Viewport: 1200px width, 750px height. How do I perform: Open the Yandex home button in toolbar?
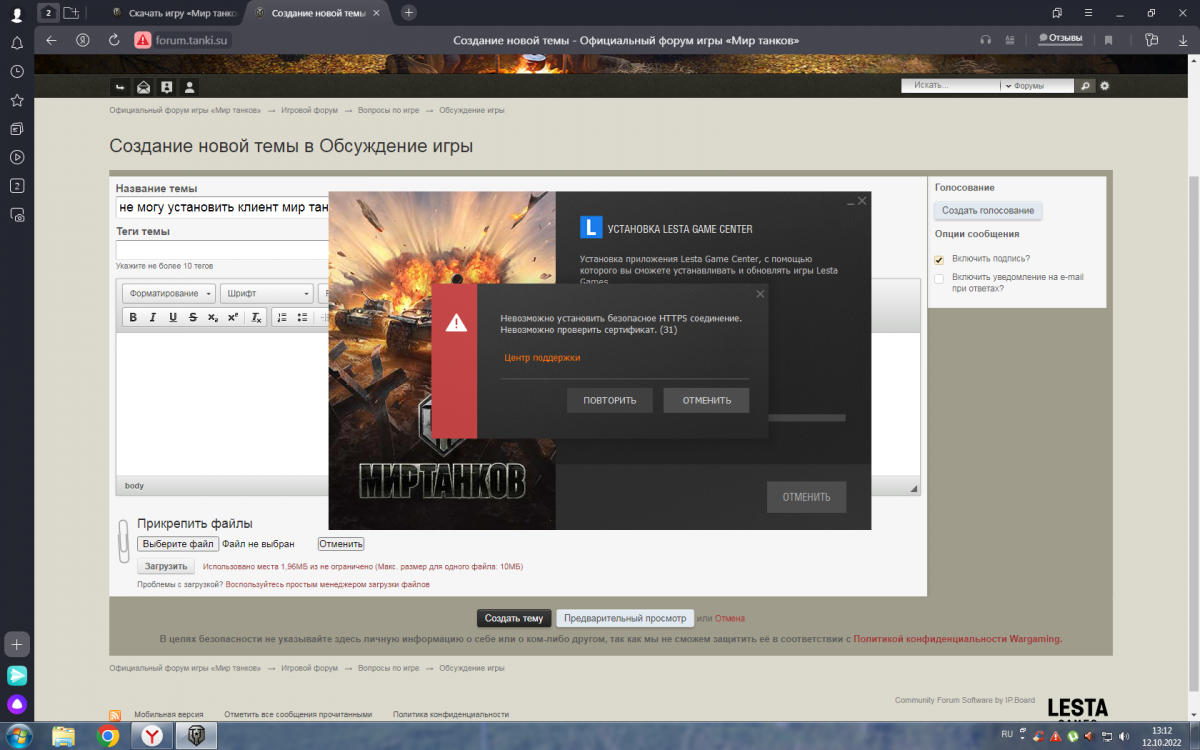coord(84,40)
